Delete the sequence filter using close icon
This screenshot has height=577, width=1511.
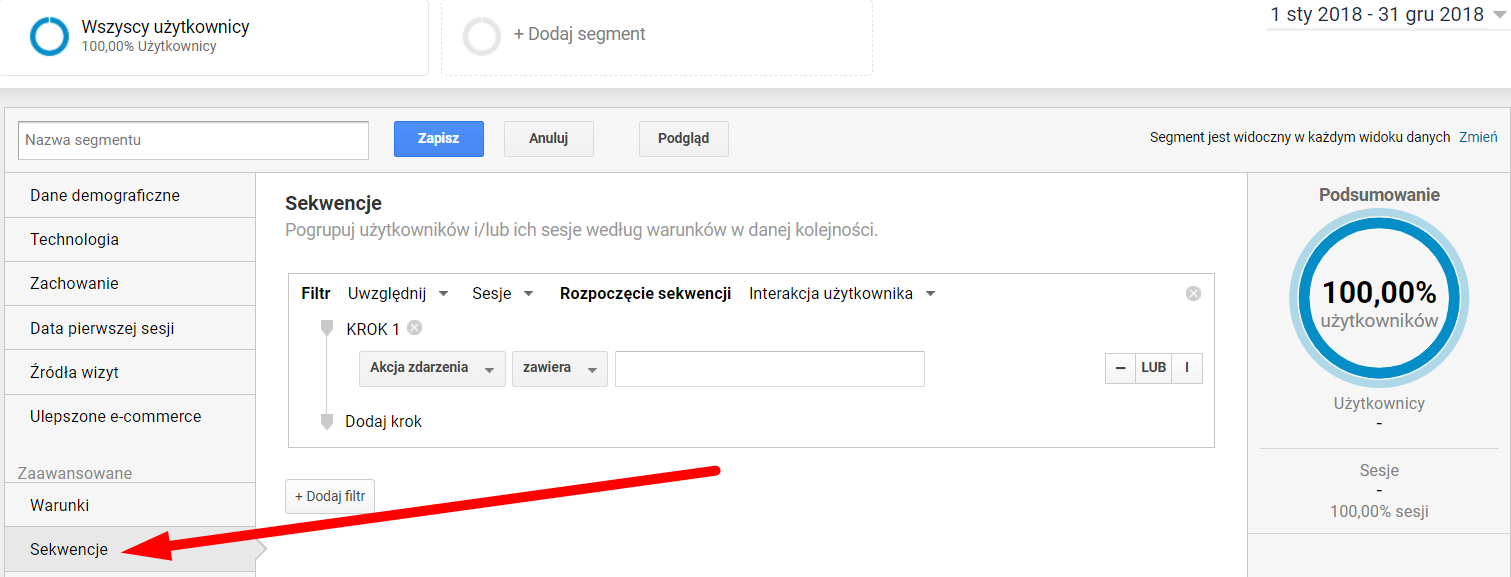tap(1192, 294)
